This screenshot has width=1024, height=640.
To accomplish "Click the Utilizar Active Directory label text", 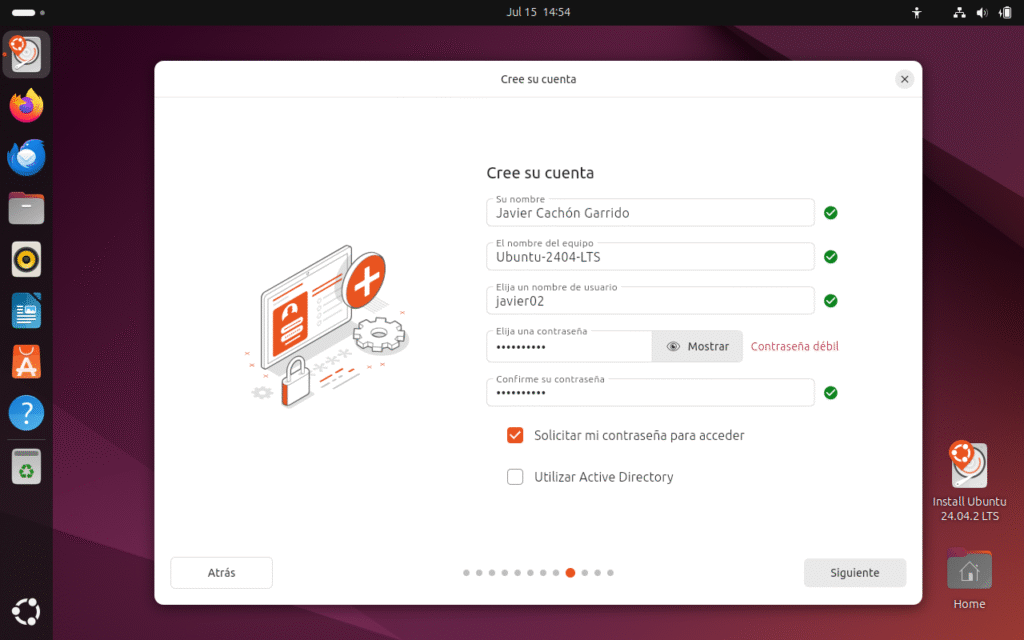I will [603, 477].
